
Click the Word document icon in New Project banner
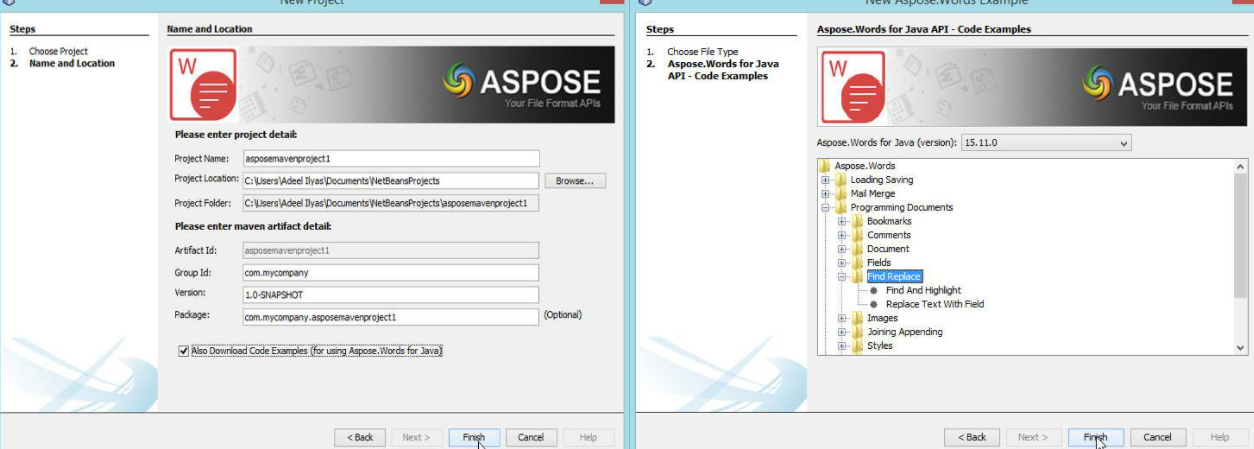[204, 85]
